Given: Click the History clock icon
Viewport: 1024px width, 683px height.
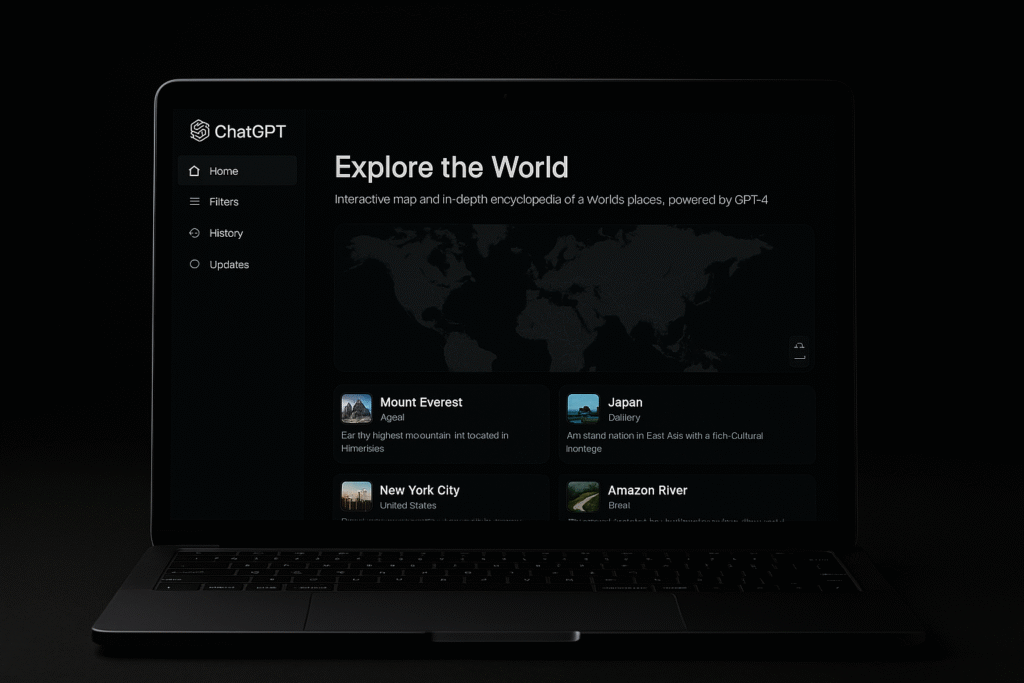Looking at the screenshot, I should pos(194,233).
